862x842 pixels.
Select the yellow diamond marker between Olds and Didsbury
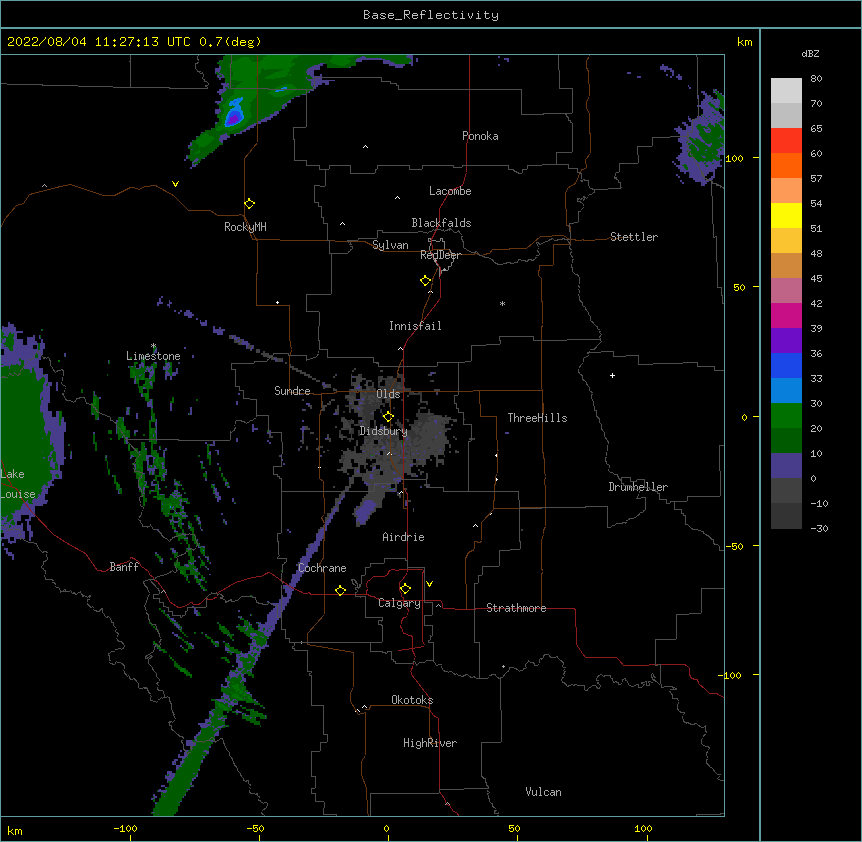pyautogui.click(x=388, y=417)
